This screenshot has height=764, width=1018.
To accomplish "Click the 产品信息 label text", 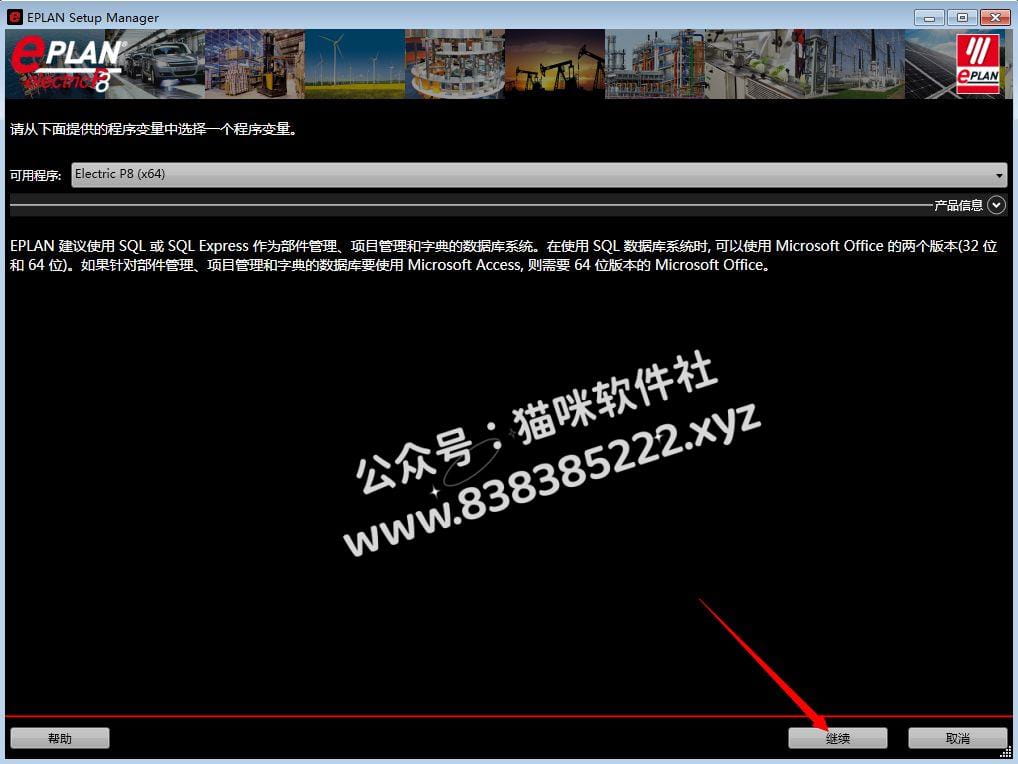I will (x=958, y=206).
